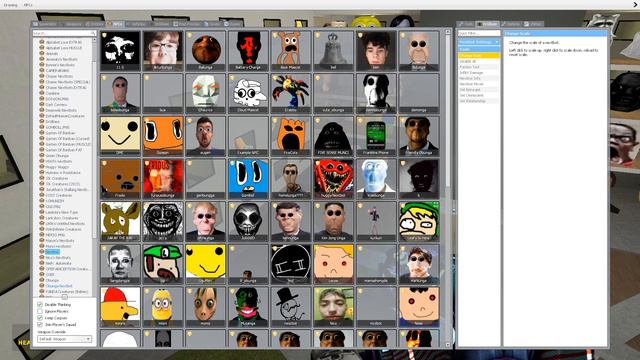Viewport: 640px width, 360px height.
Task: Select the Friendly Obunga NPC
Action: point(419,136)
